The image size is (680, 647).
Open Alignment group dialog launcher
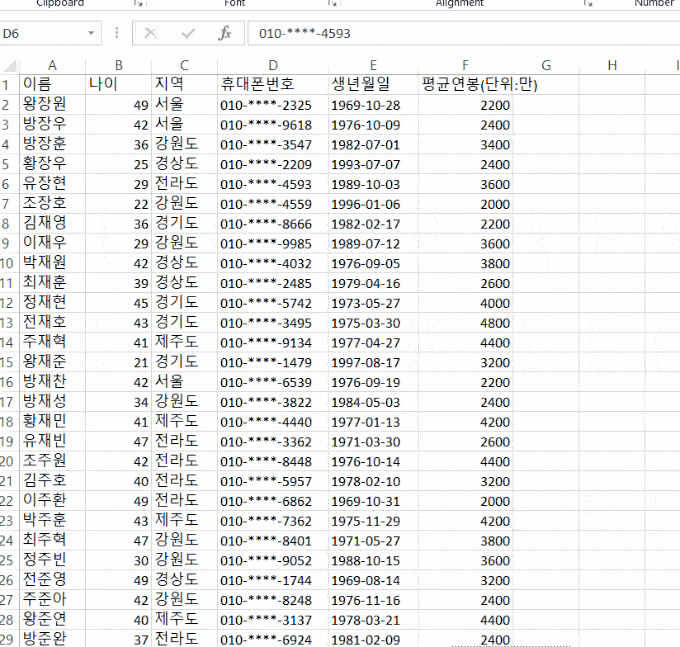tap(588, 3)
